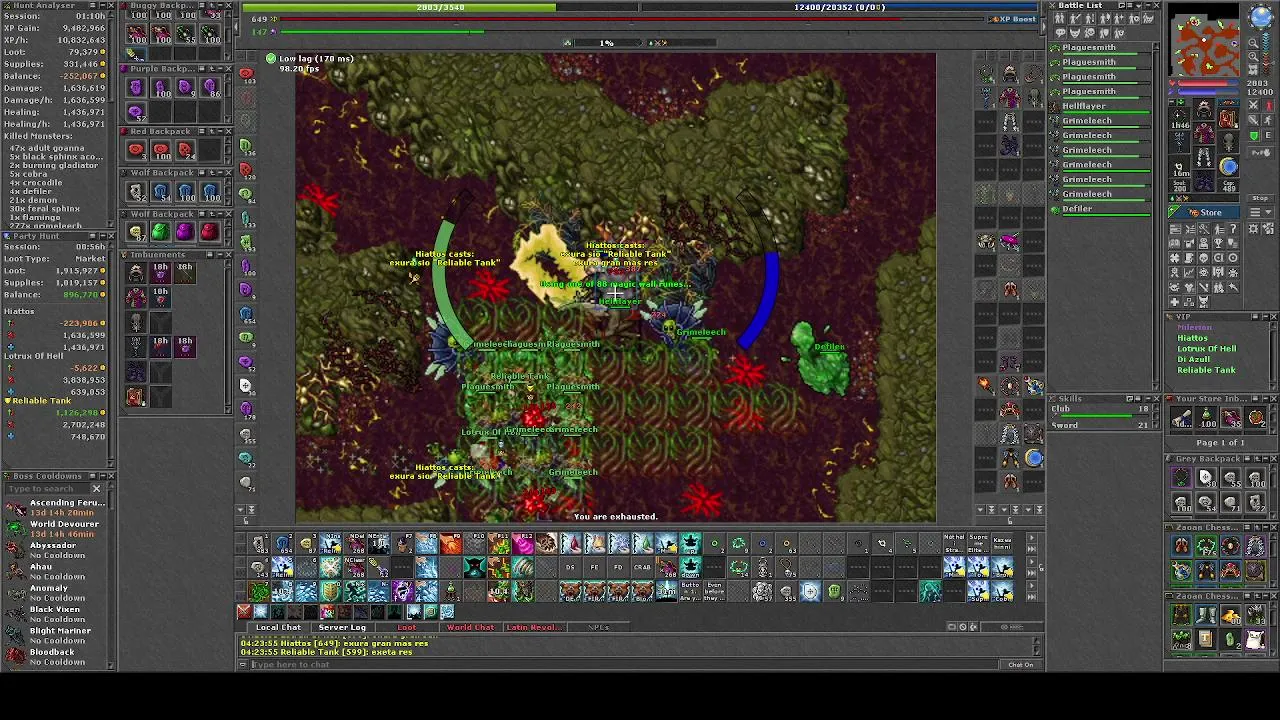Screen dimensions: 1280x720
Task: Click the compass globe above the minimap controls
Action: tap(1262, 16)
